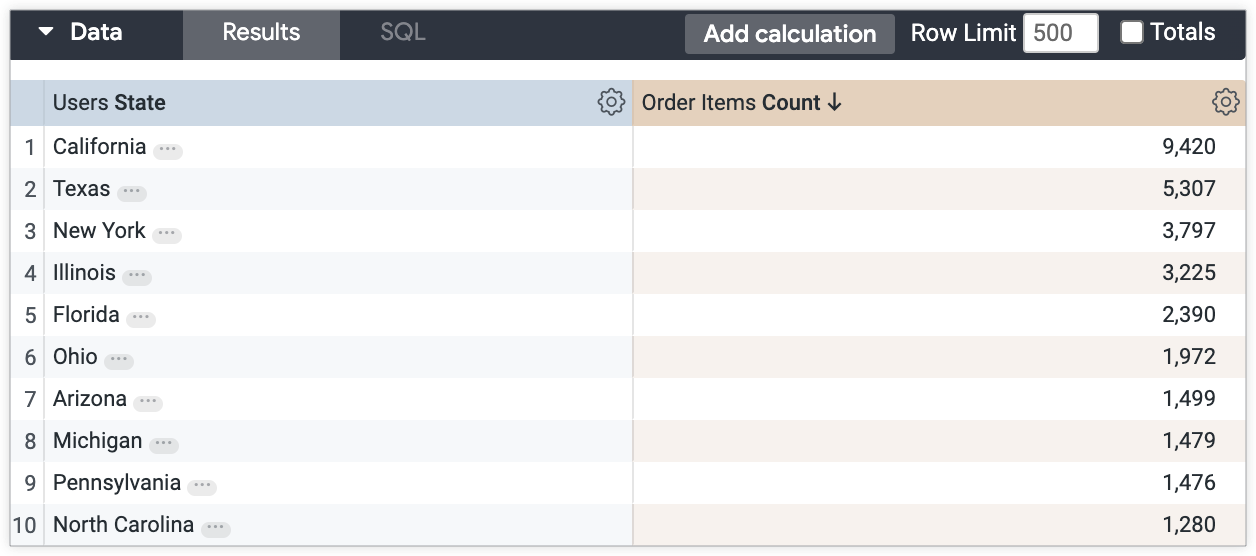Screen dimensions: 1256x556
Task: Open the ellipsis menu beside New York
Action: (166, 234)
